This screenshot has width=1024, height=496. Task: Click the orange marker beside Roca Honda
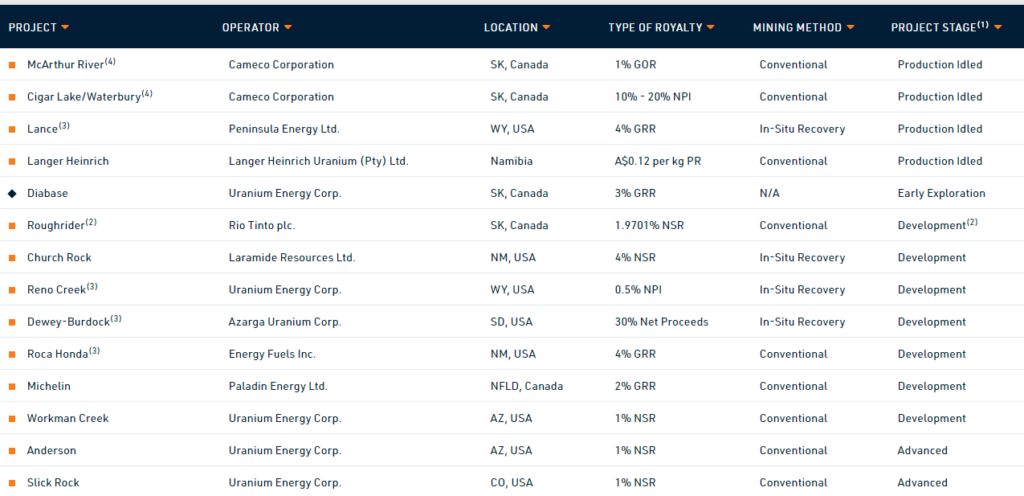coord(12,354)
